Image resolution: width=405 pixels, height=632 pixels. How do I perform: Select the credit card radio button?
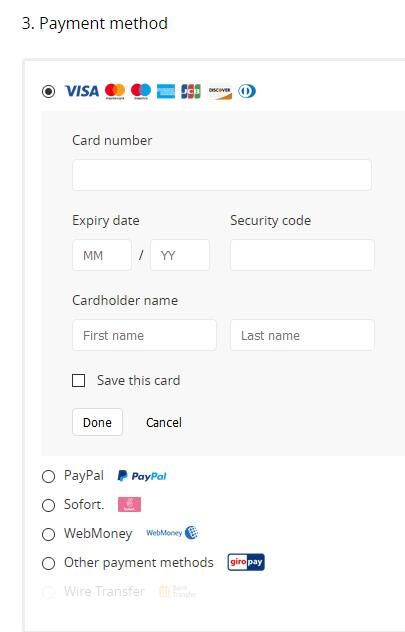click(x=48, y=91)
